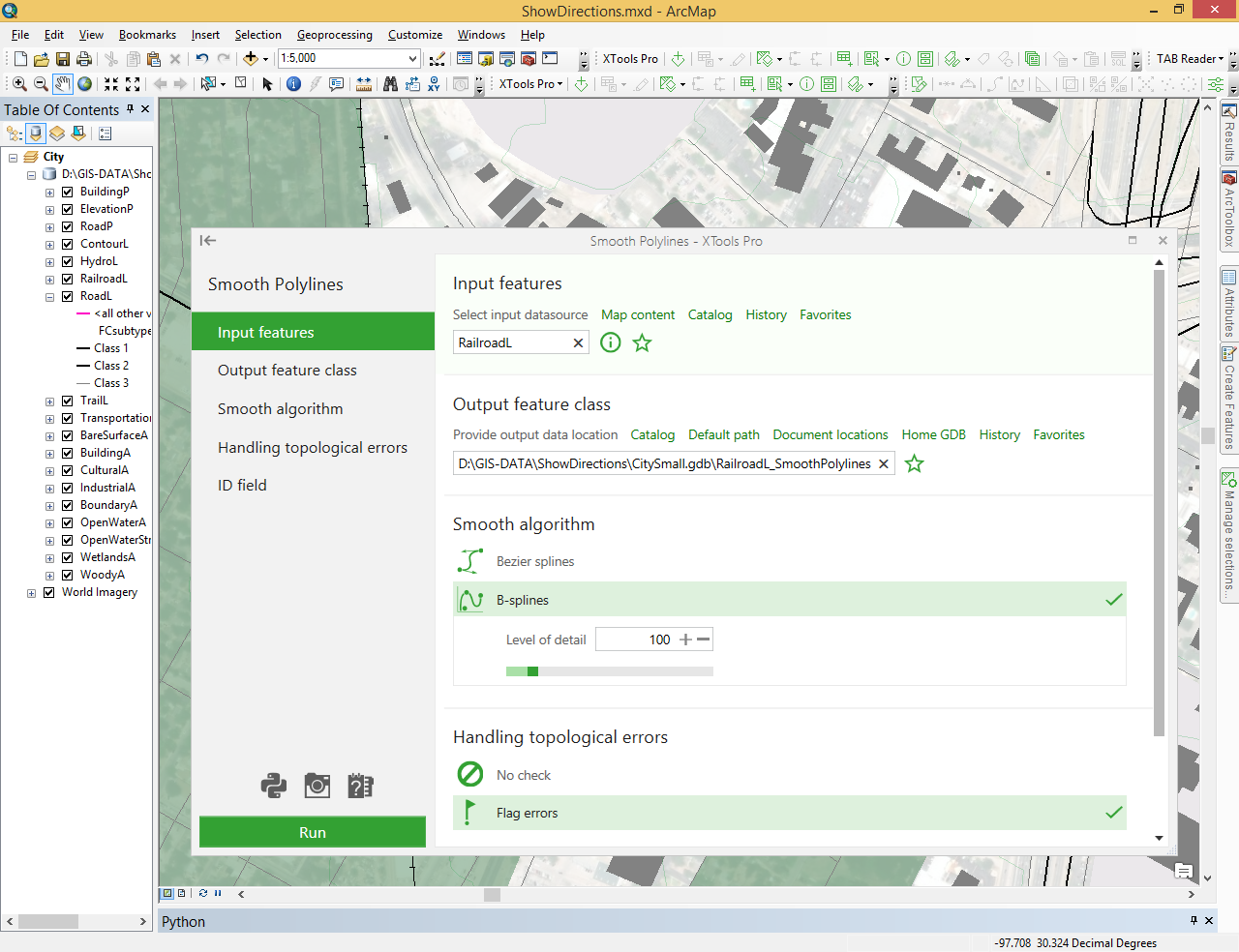The image size is (1239, 952).
Task: Click the Fixed Zoom In icon
Action: tap(111, 84)
